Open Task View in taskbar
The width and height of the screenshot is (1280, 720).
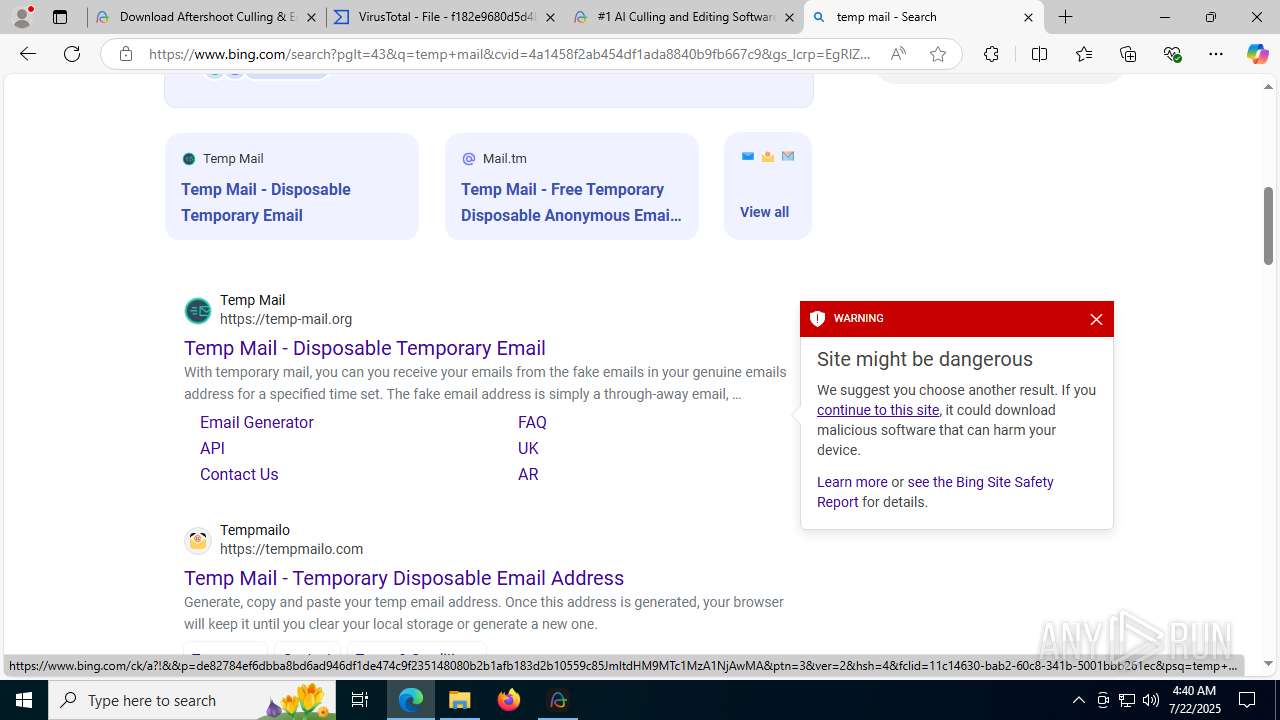click(360, 700)
